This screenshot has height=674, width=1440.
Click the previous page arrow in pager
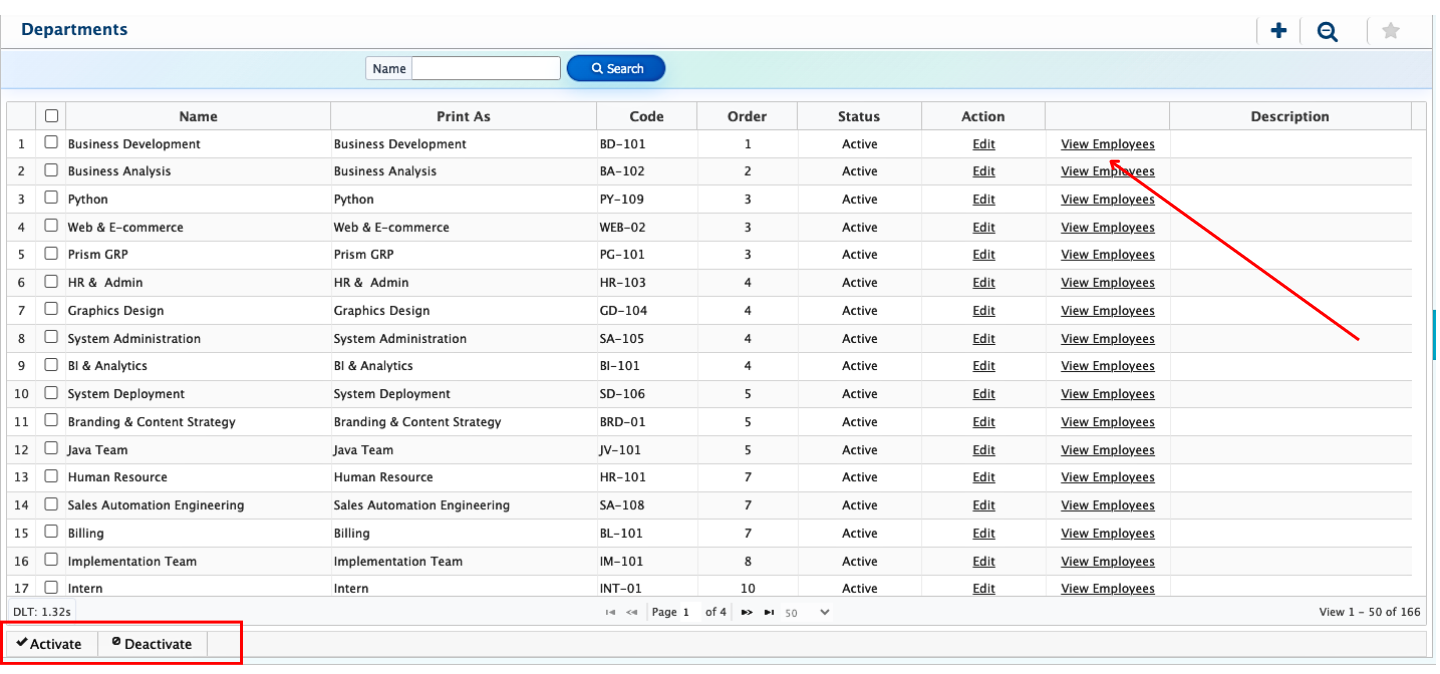(632, 612)
